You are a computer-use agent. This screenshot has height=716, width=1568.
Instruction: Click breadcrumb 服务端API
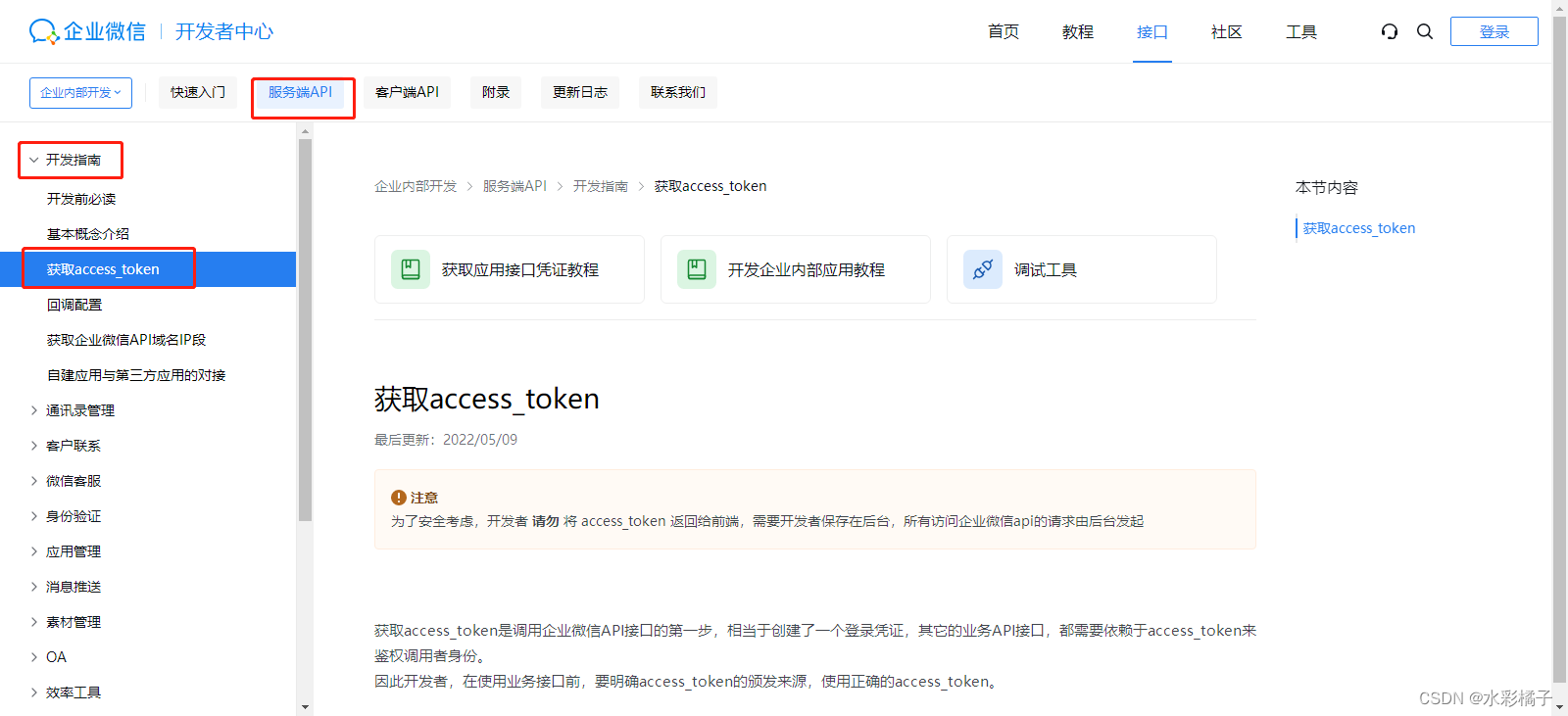pos(514,186)
